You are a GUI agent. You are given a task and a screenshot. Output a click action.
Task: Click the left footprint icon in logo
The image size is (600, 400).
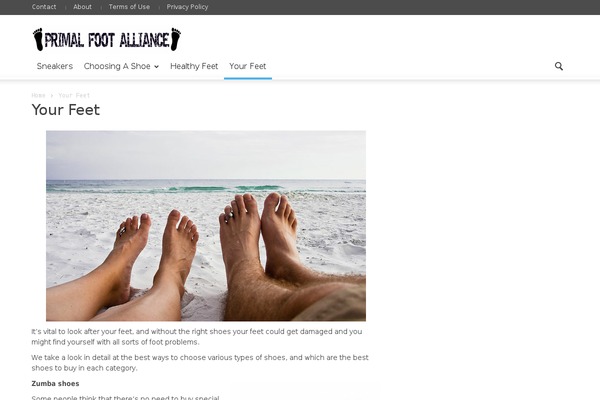pos(38,39)
